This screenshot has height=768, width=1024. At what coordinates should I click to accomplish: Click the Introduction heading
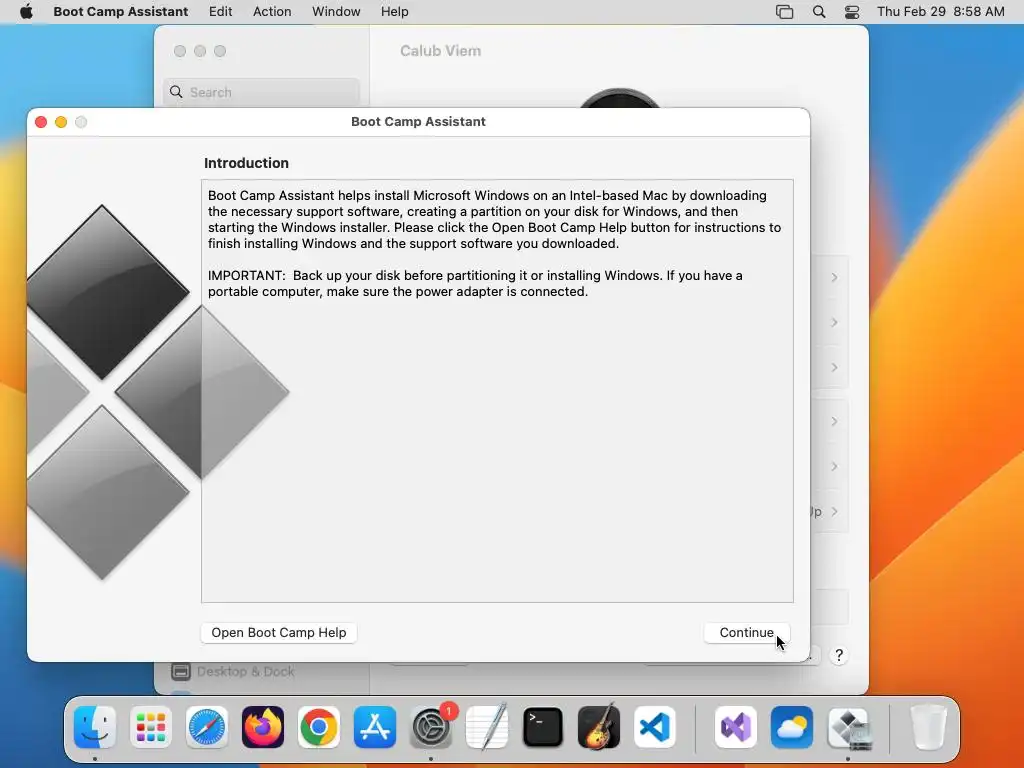(246, 163)
